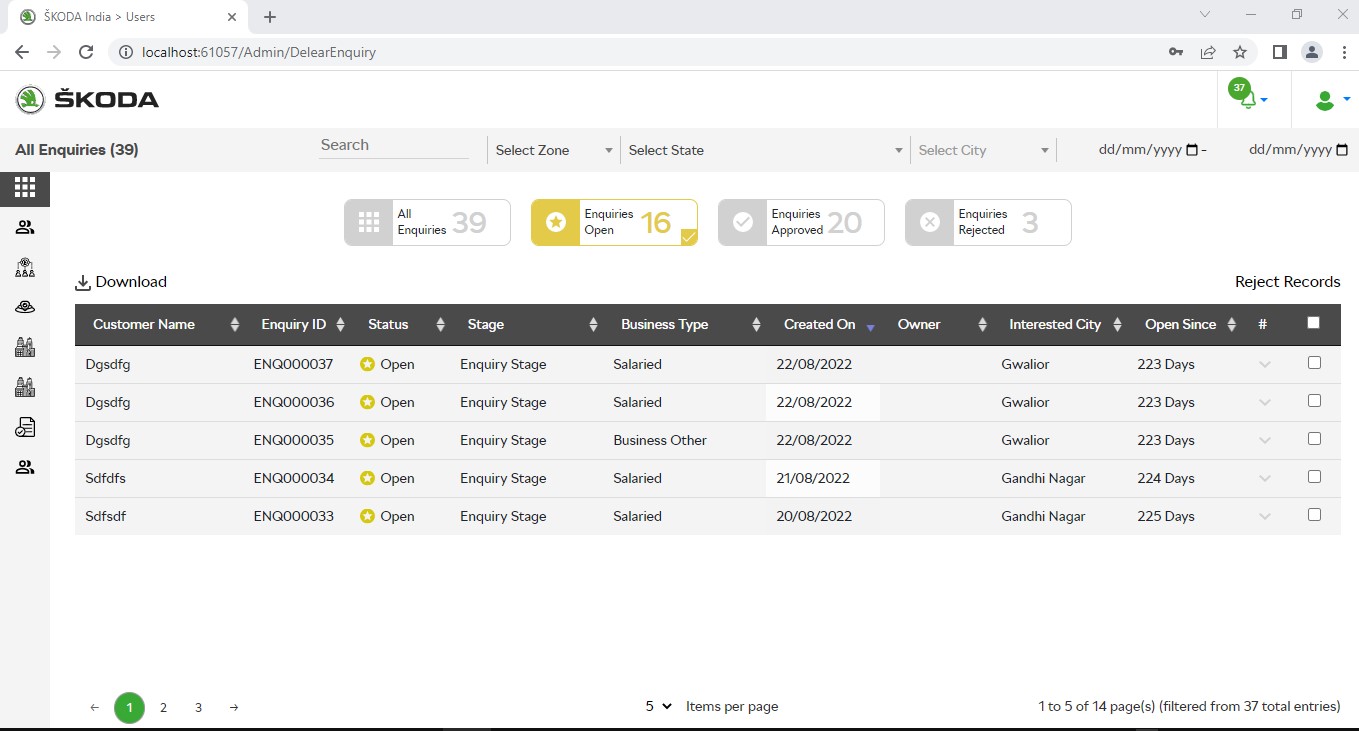Viewport: 1359px width, 731px height.
Task: Expand the row chevron for ENQ000037
Action: (1265, 365)
